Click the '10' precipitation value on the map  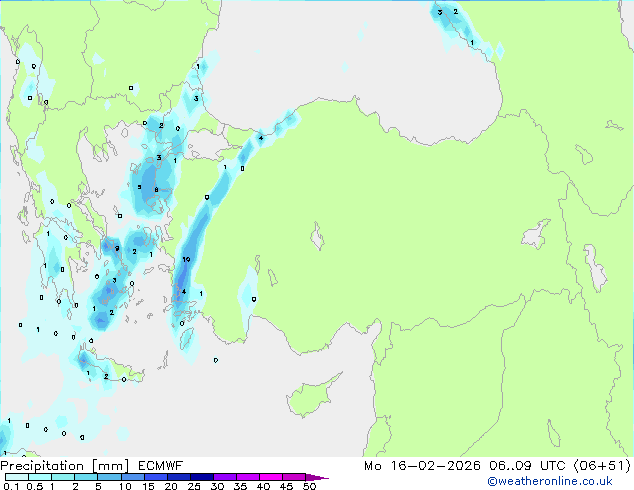click(x=186, y=259)
